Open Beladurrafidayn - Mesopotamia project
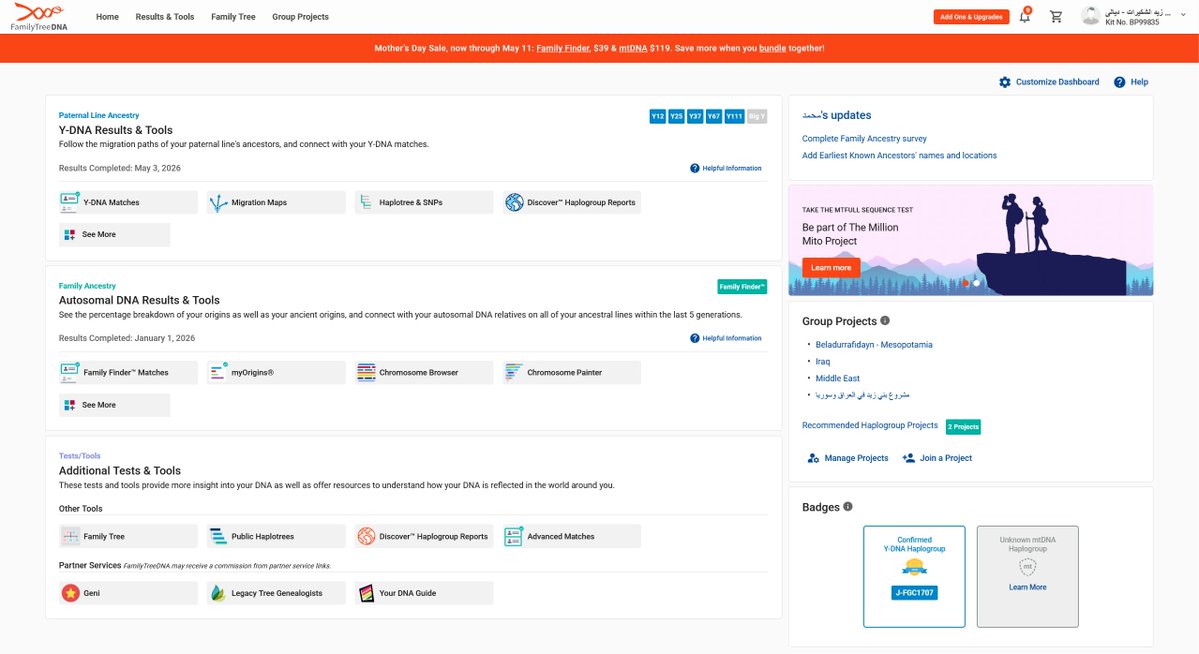Viewport: 1199px width, 654px height. point(874,345)
